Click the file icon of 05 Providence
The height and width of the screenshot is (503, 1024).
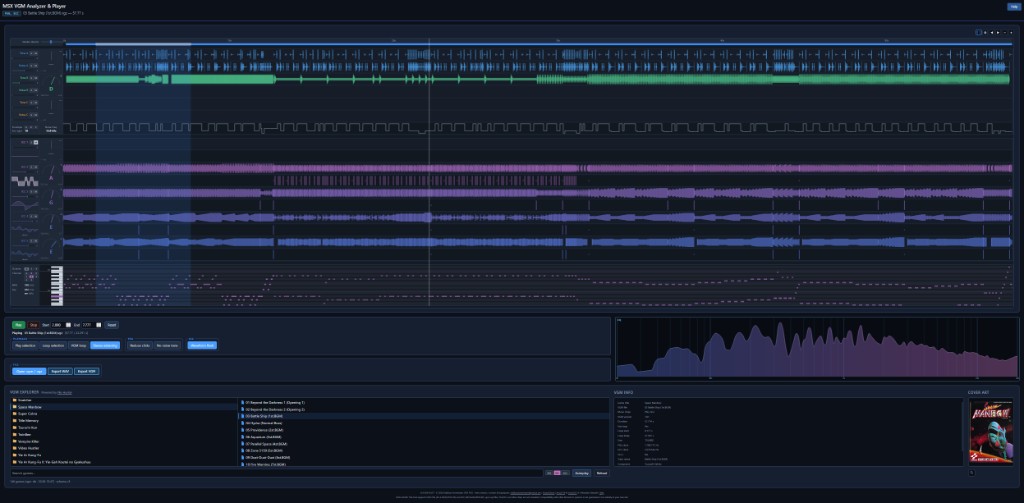click(x=242, y=430)
